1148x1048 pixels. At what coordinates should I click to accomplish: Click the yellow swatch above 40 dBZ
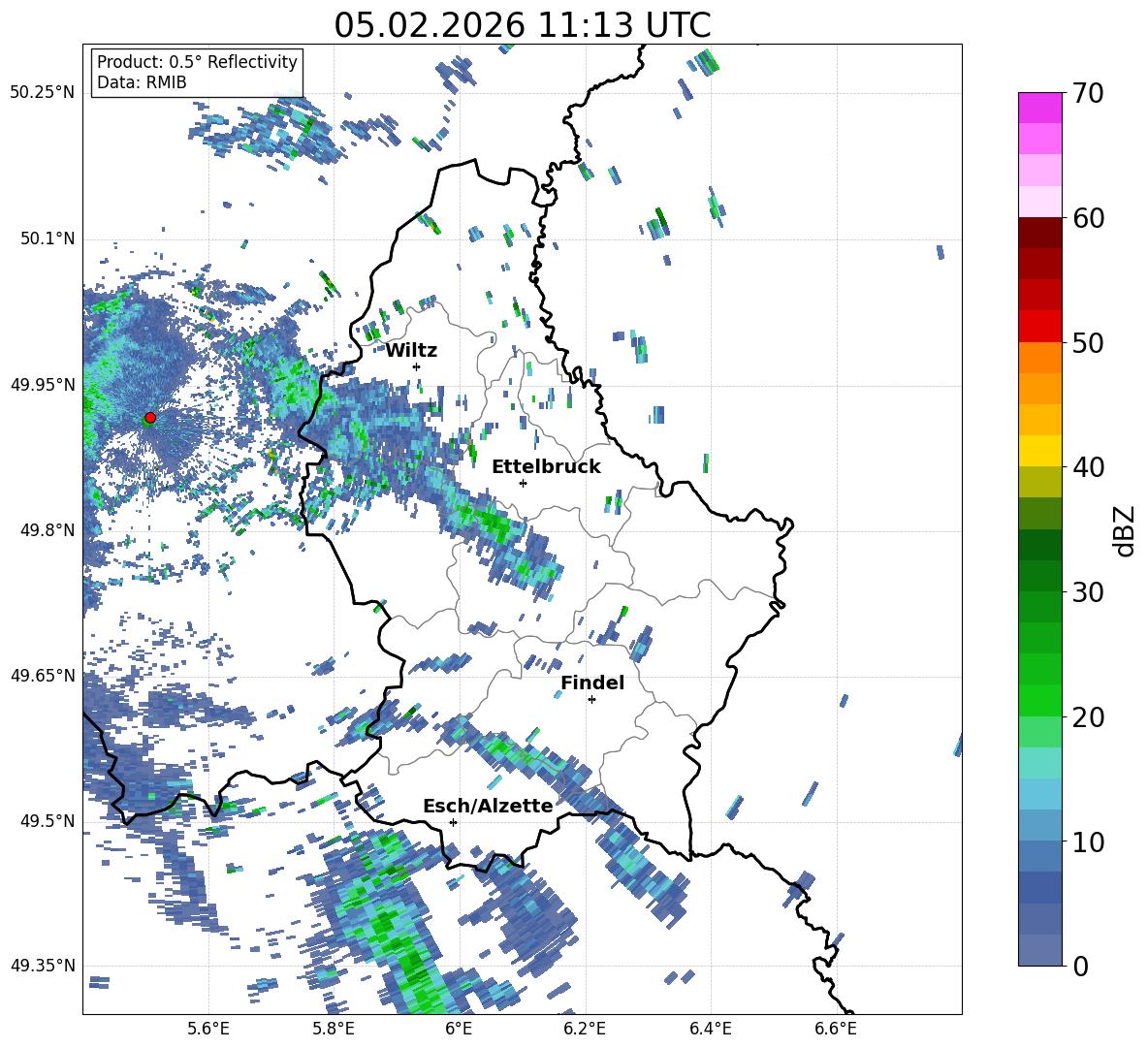1039,451
